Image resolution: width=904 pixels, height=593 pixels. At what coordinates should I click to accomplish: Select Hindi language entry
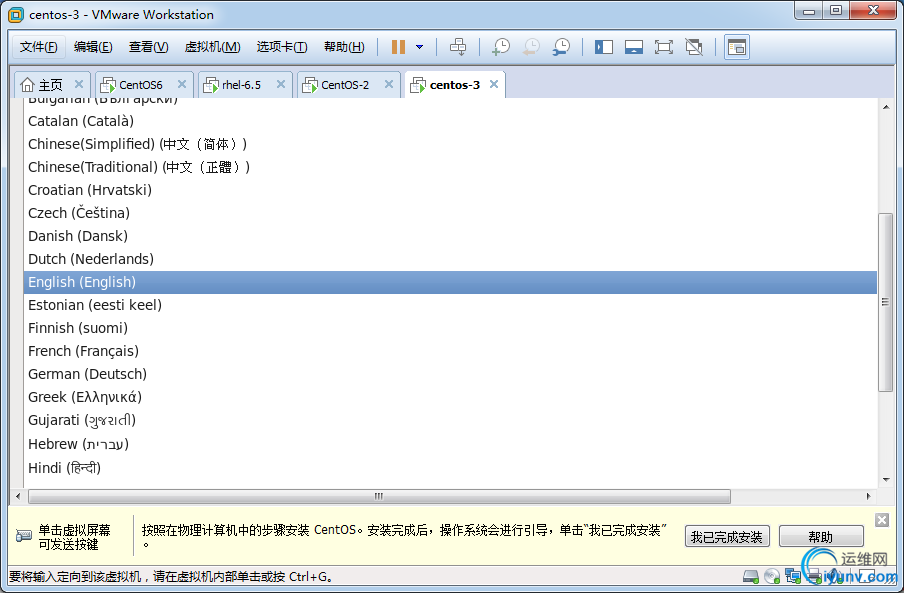click(x=450, y=468)
